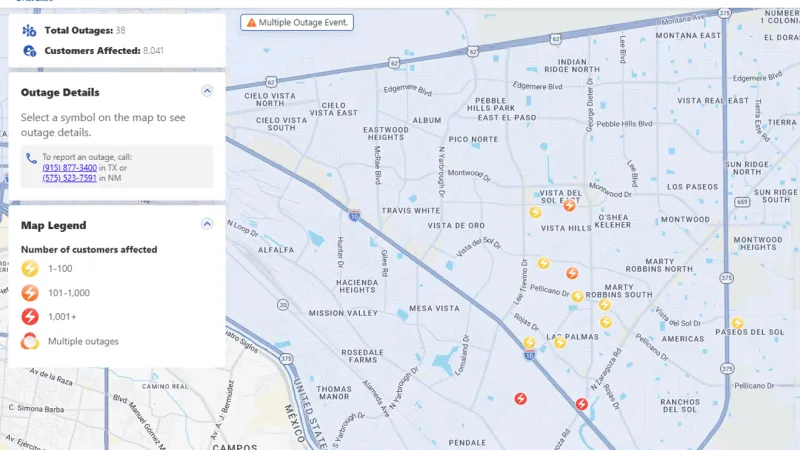
Task: Click the warning triangle in event alert
Action: (251, 22)
